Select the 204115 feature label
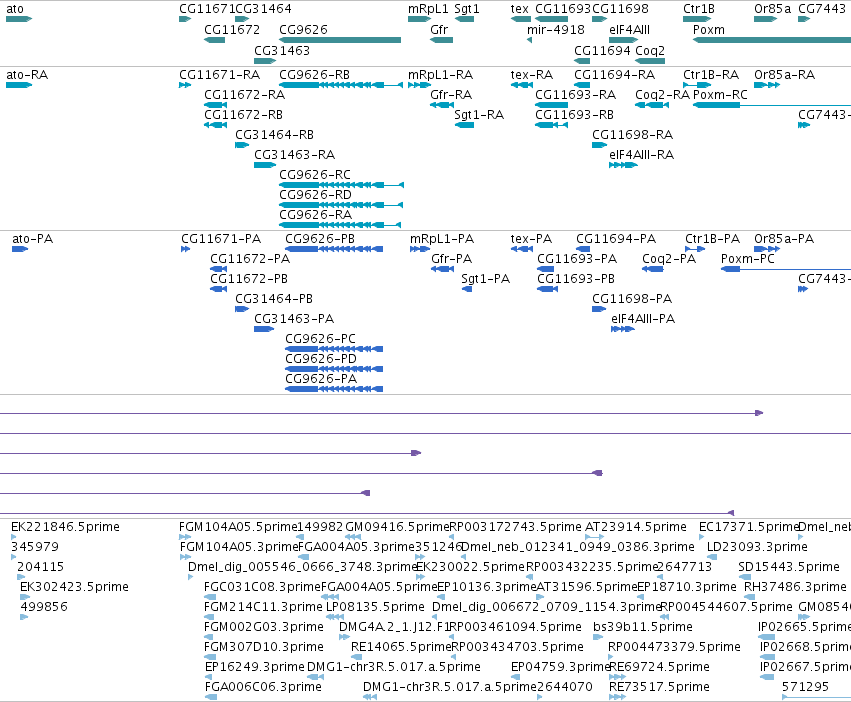This screenshot has height=702, width=851. [41, 566]
